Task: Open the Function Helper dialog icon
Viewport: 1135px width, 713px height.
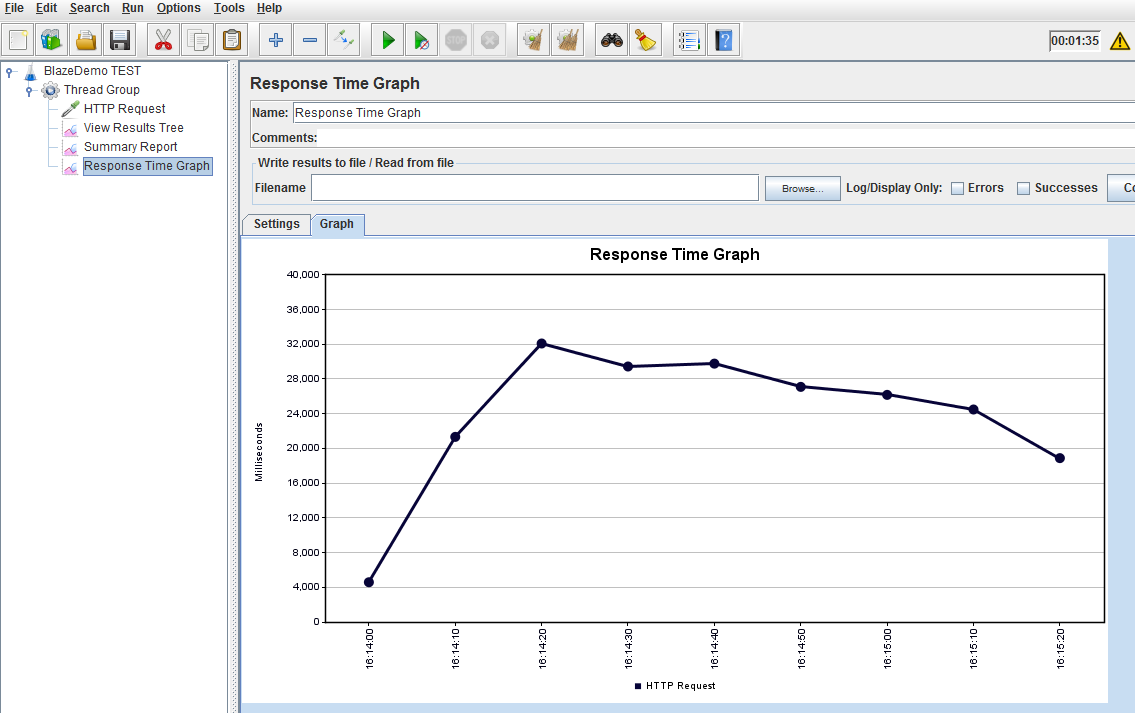Action: tap(688, 41)
